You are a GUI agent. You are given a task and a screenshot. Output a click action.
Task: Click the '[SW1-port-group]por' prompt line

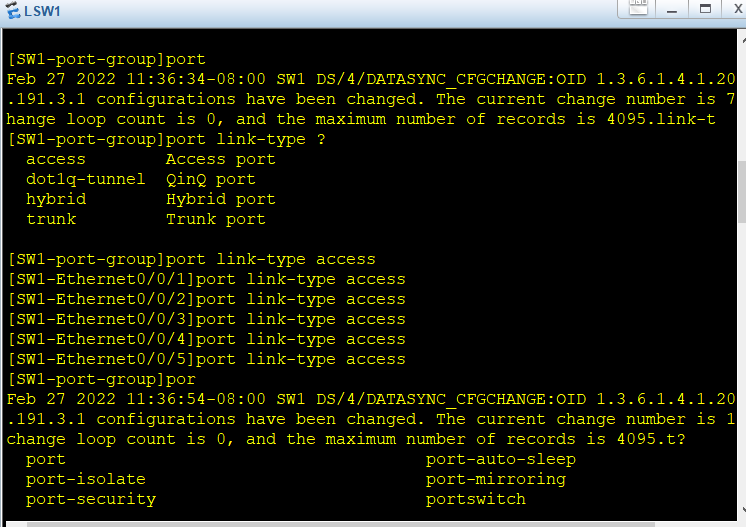point(101,379)
